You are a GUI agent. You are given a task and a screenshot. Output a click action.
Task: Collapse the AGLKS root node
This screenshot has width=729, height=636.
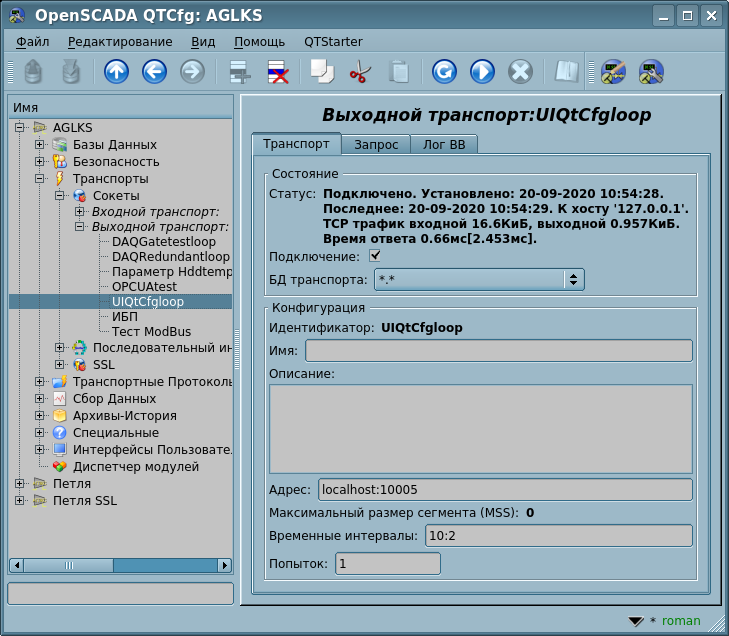tap(20, 127)
